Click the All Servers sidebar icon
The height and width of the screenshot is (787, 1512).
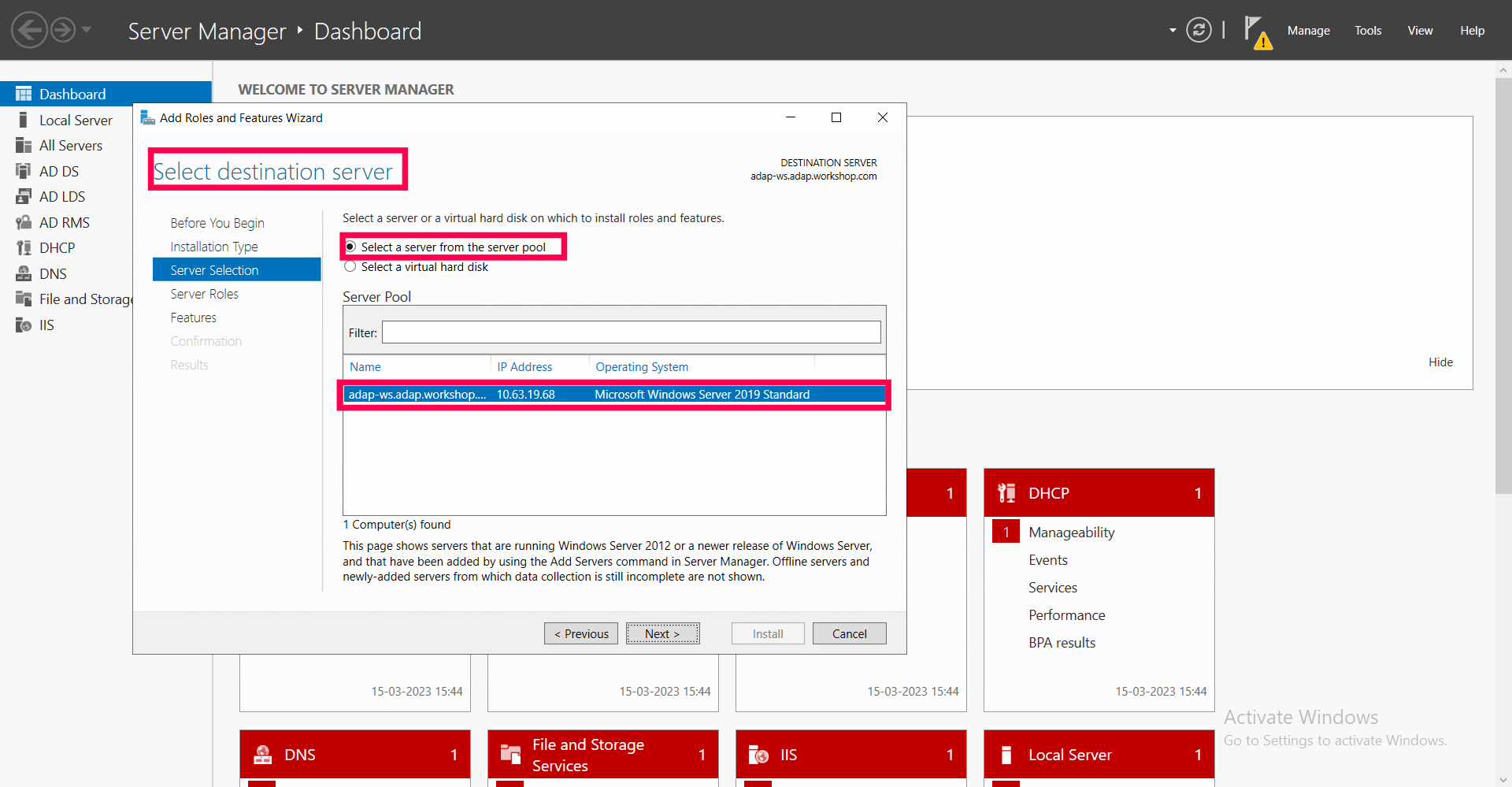click(x=24, y=145)
